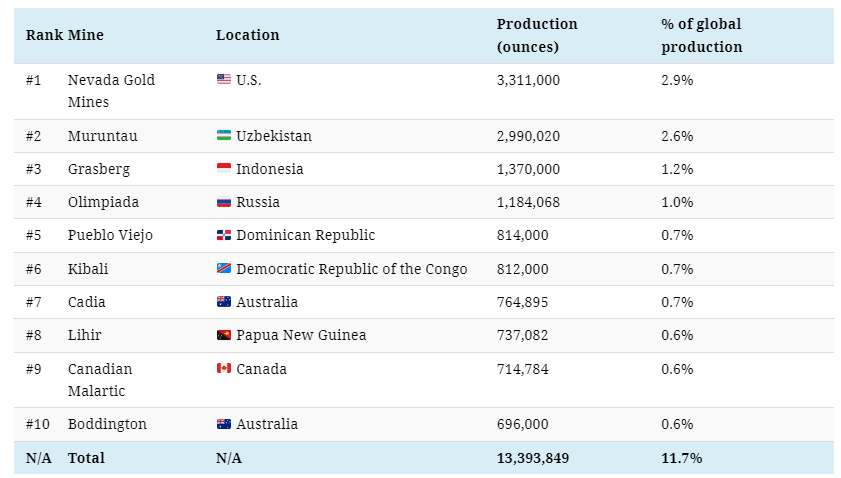Click the Canadian Malartic mine name
The width and height of the screenshot is (841, 478).
99,380
